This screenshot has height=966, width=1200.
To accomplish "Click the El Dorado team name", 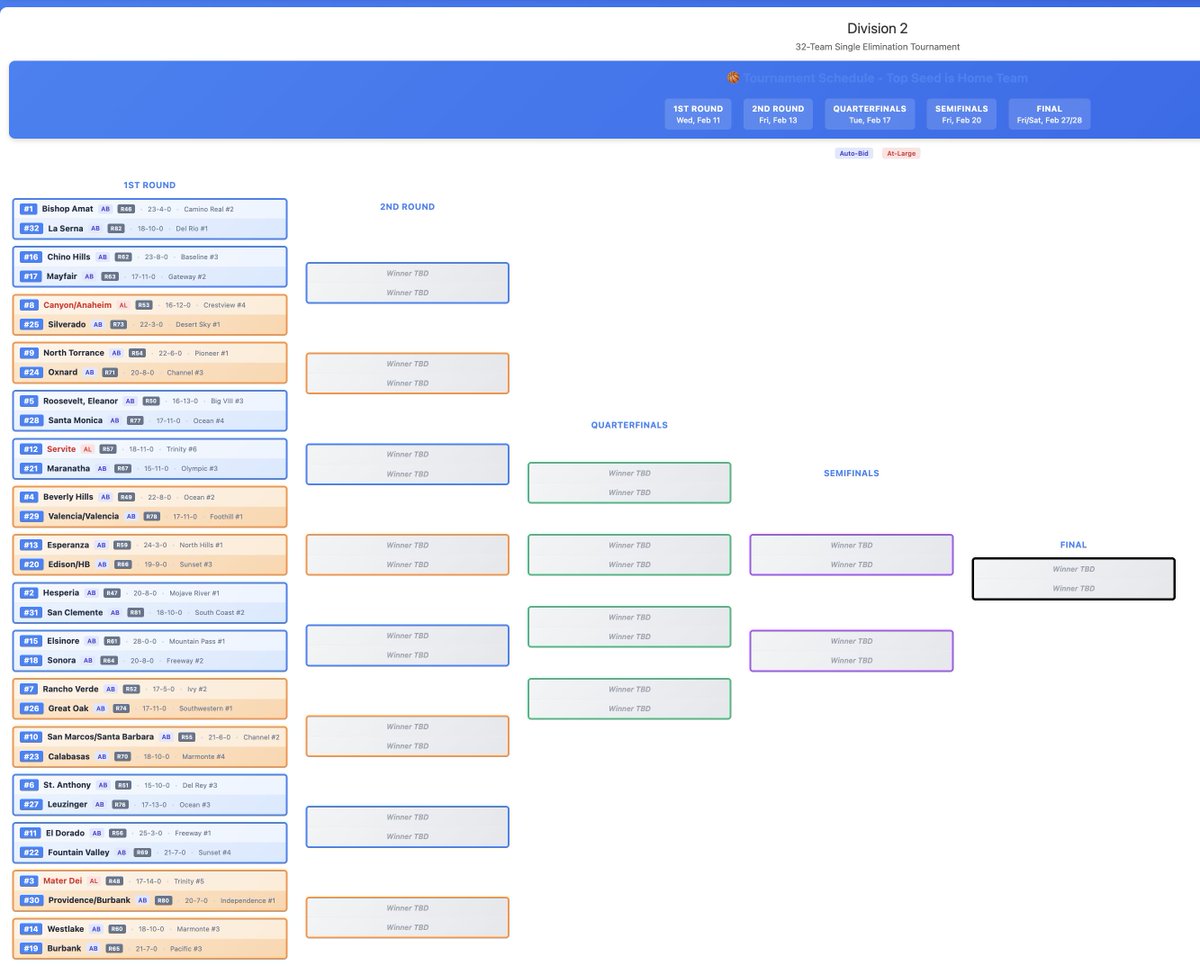I will (x=67, y=833).
